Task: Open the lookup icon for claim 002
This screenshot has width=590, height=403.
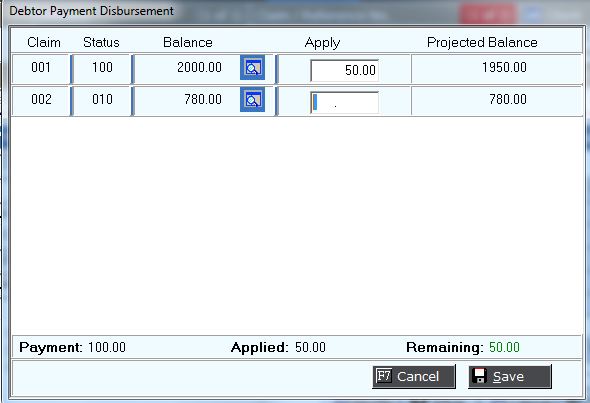Action: coord(252,99)
